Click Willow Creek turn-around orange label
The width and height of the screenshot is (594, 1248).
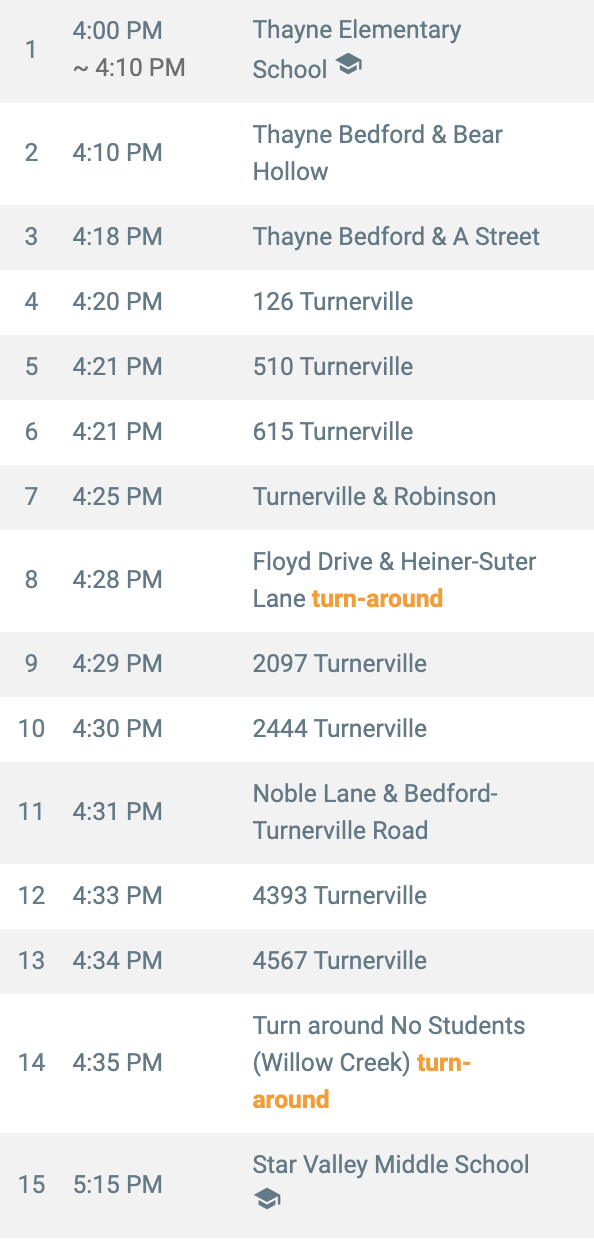tap(361, 1081)
